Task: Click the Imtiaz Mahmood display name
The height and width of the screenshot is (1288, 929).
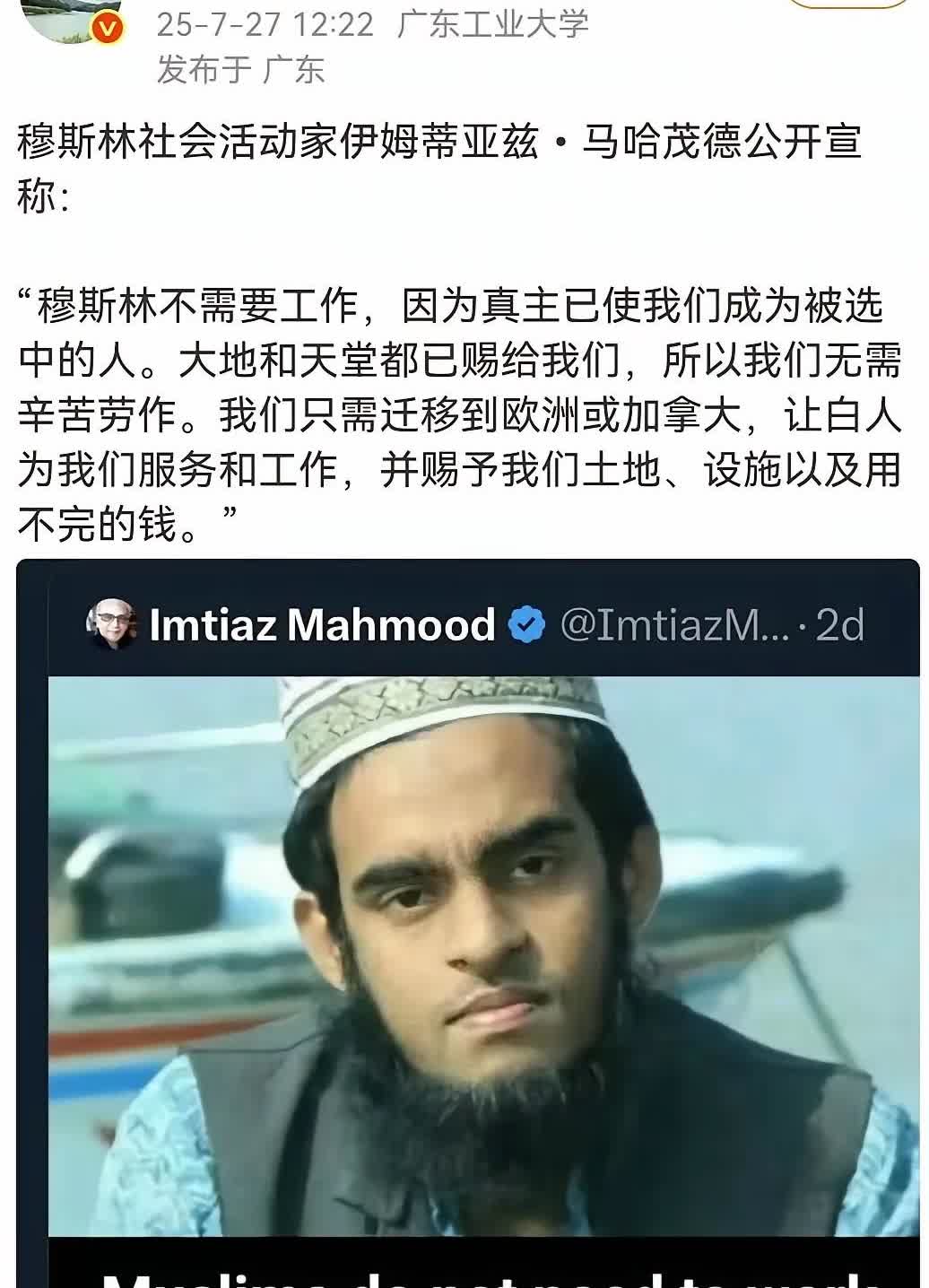Action: [x=322, y=624]
